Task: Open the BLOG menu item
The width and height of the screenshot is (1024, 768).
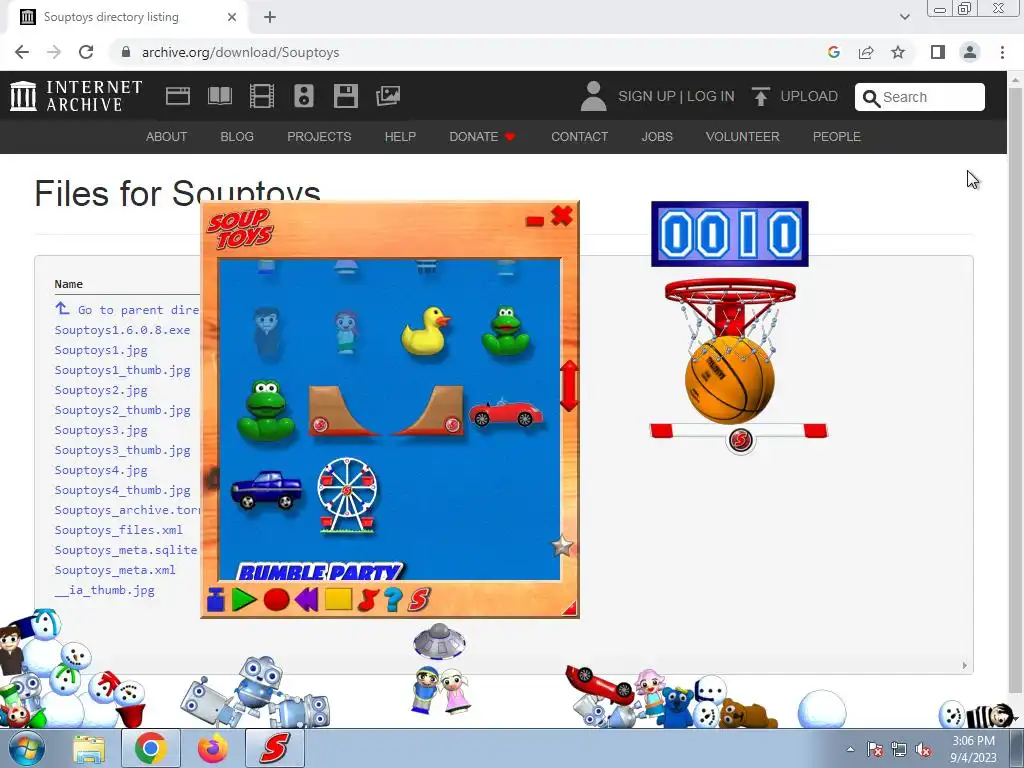Action: coord(237,136)
